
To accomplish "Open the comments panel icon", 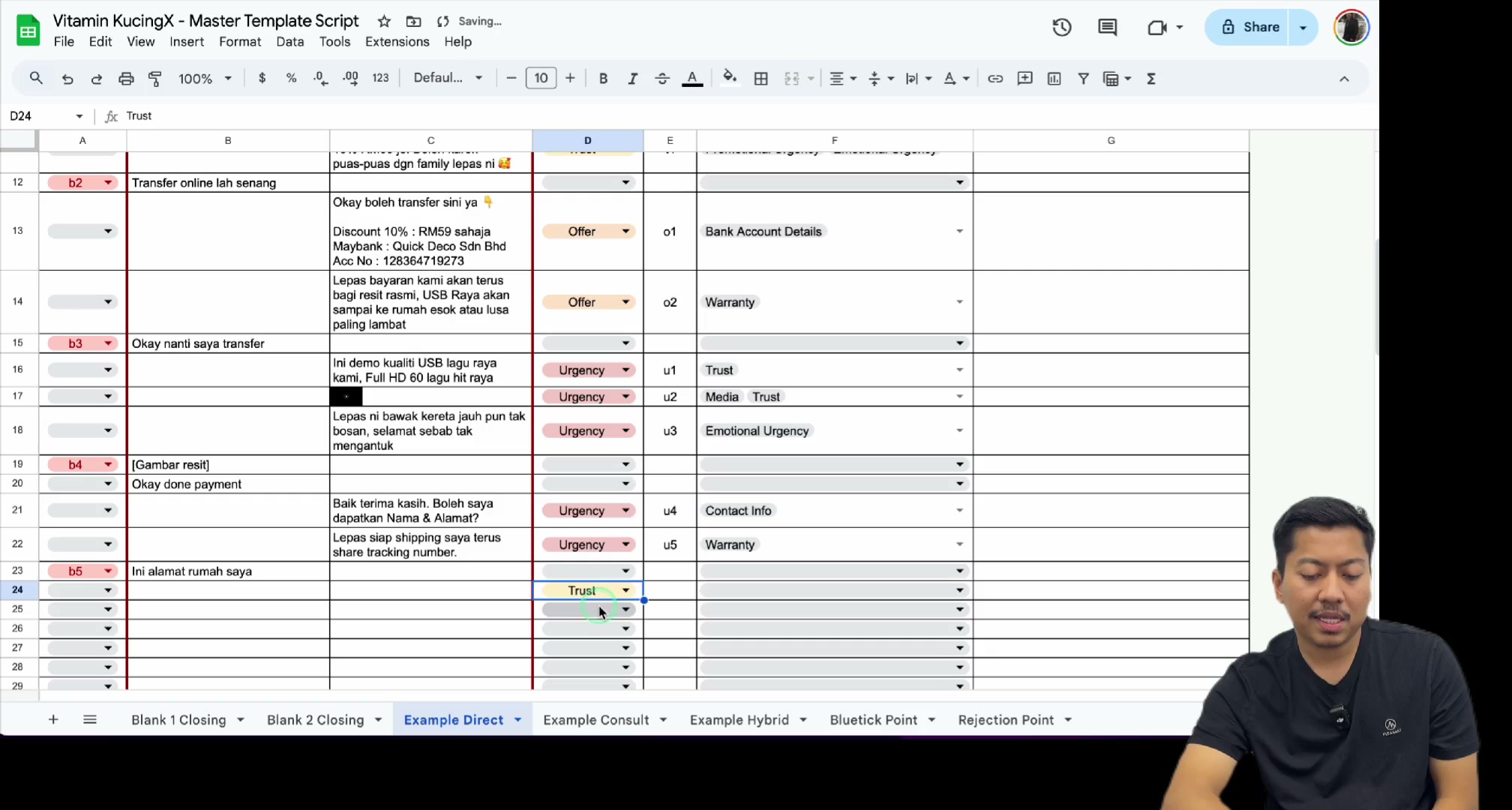I will [x=1107, y=28].
